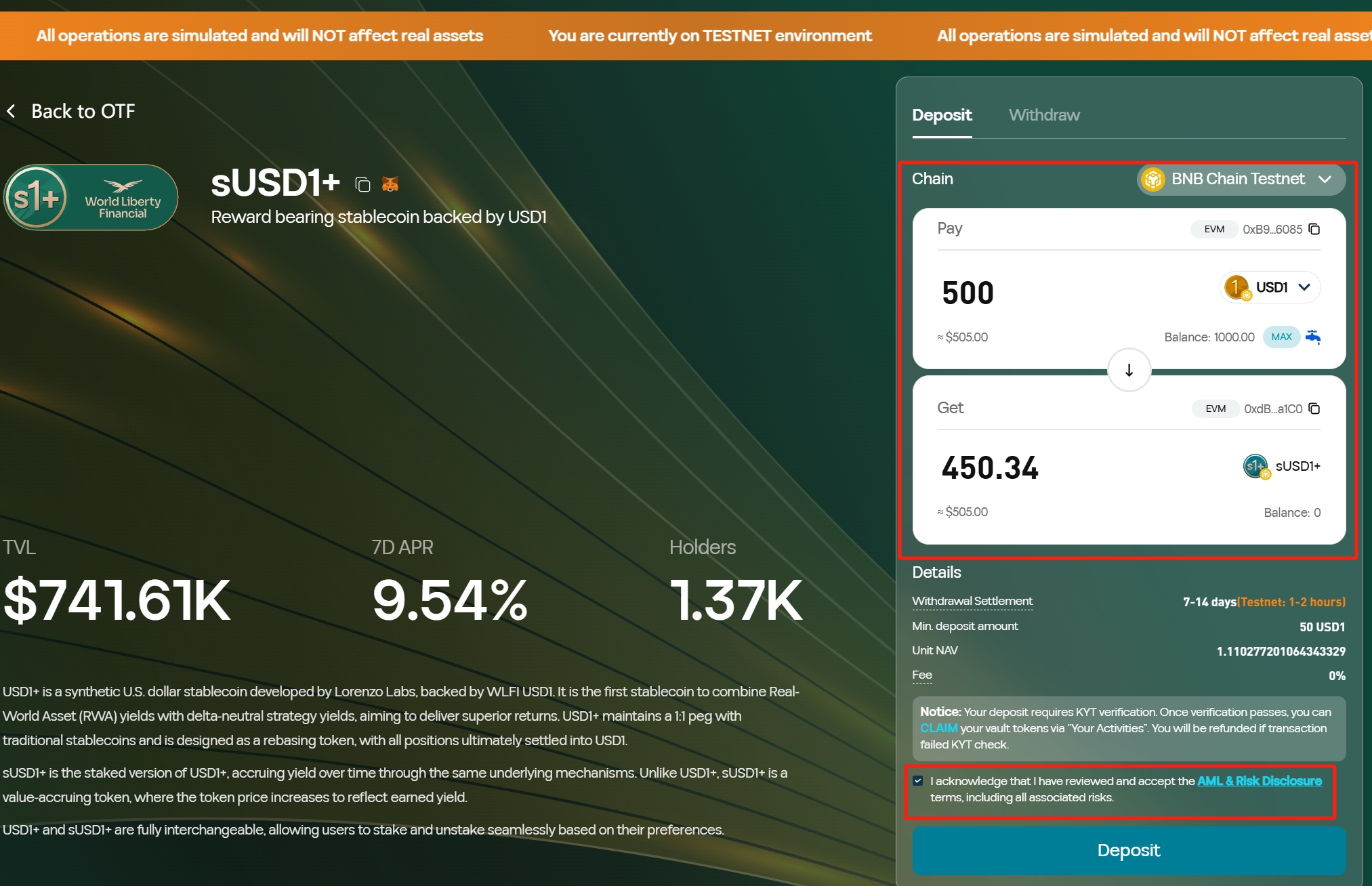The width and height of the screenshot is (1372, 886).
Task: Click the 0xB9...6085 address text
Action: pos(1272,229)
